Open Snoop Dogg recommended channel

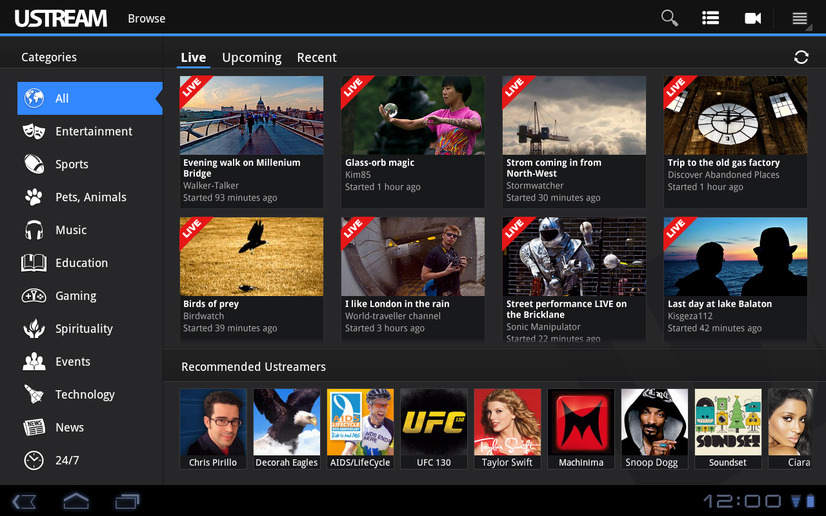[654, 429]
